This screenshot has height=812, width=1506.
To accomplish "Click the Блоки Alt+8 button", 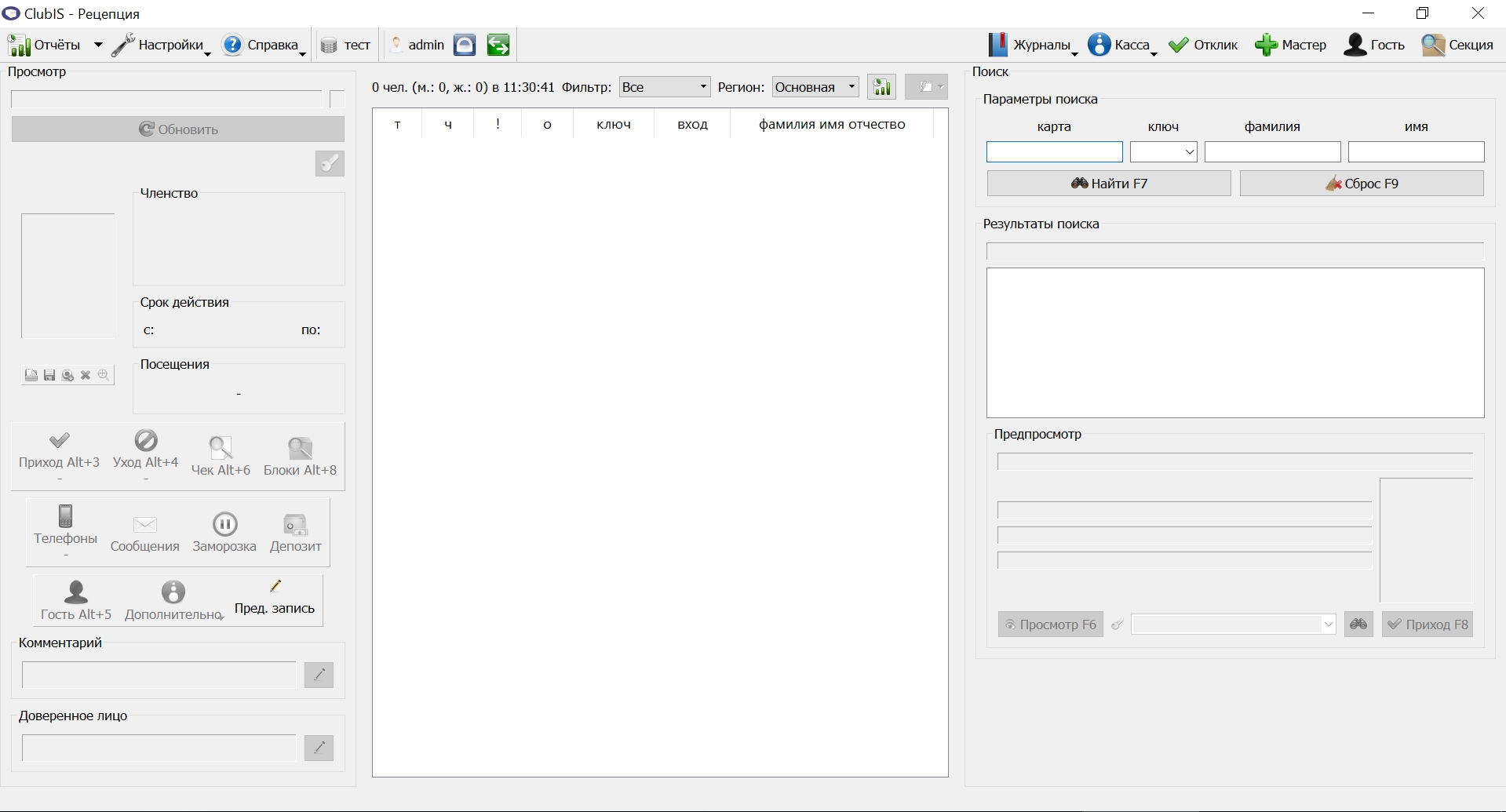I will (300, 457).
